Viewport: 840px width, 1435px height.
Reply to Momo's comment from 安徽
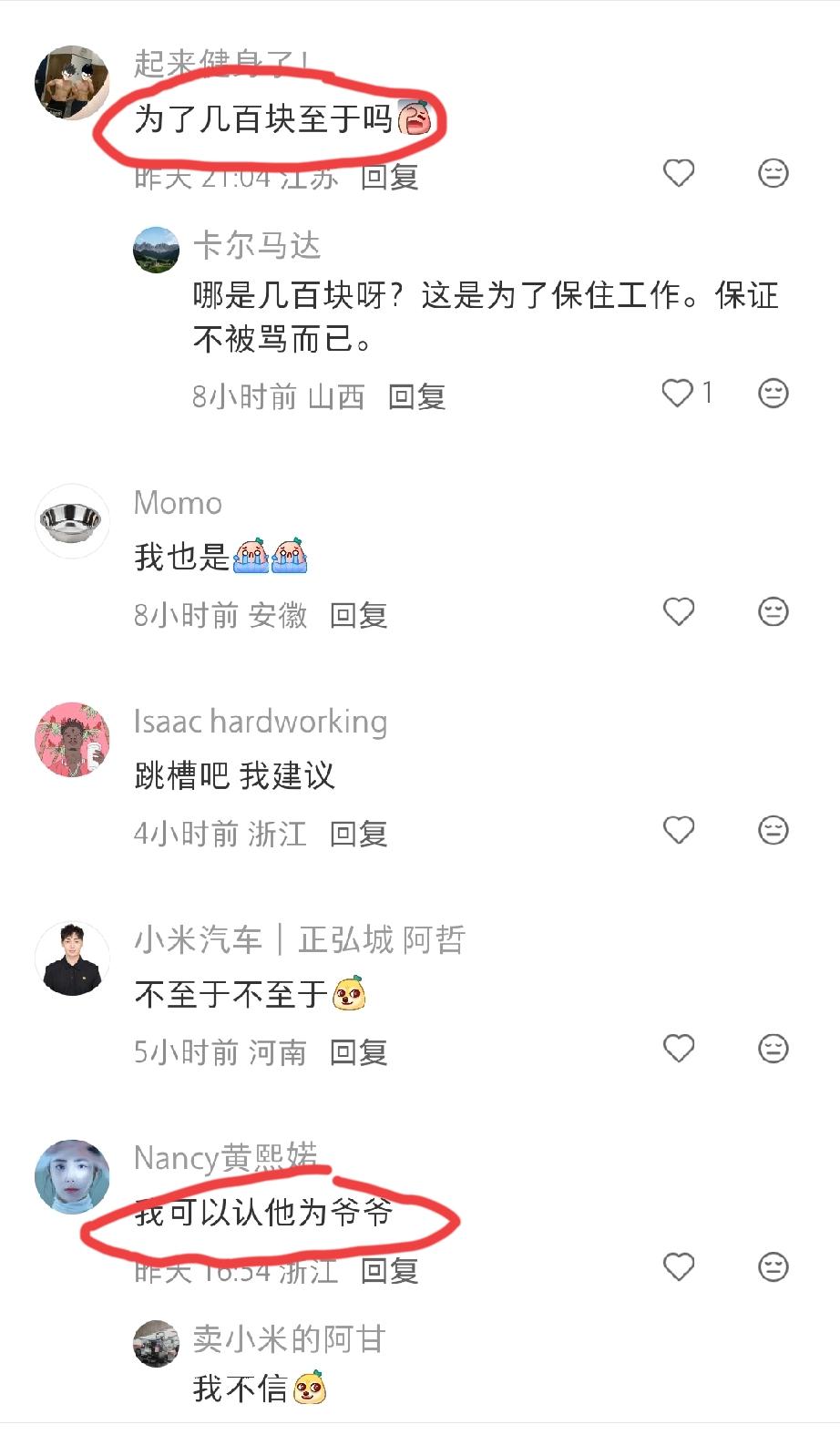[358, 615]
